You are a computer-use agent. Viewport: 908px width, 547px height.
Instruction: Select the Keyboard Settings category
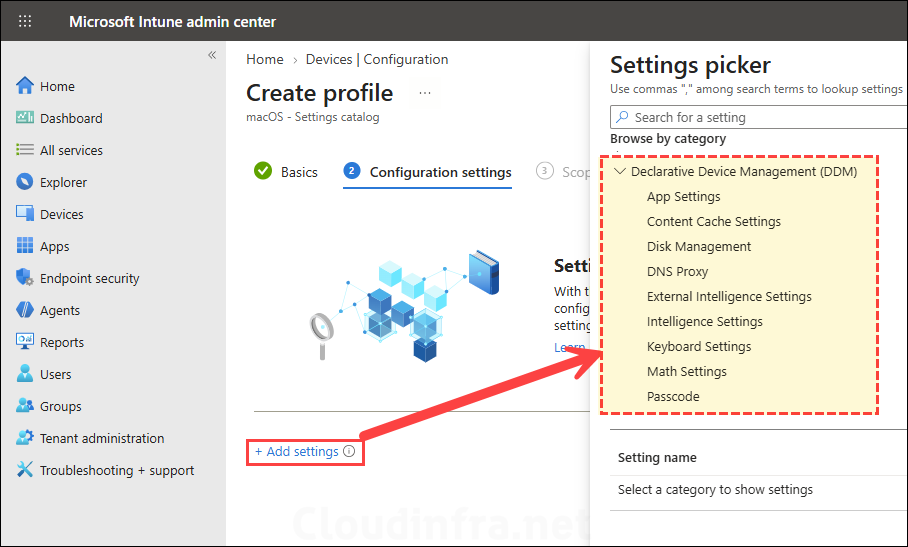click(698, 346)
